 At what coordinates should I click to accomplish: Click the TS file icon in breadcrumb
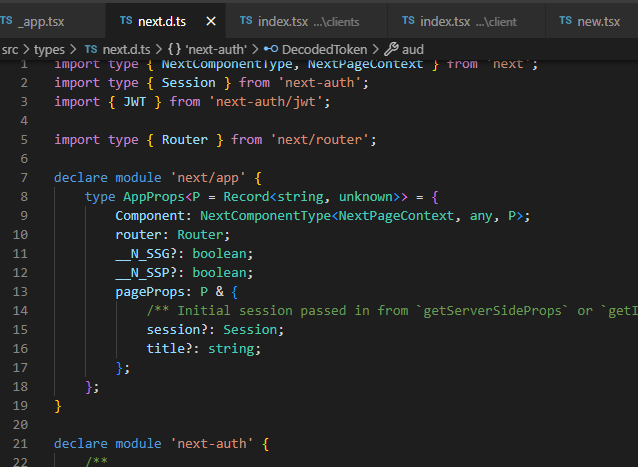coord(91,49)
